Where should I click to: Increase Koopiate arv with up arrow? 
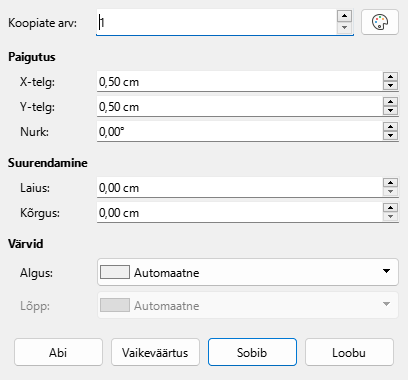pos(344,16)
